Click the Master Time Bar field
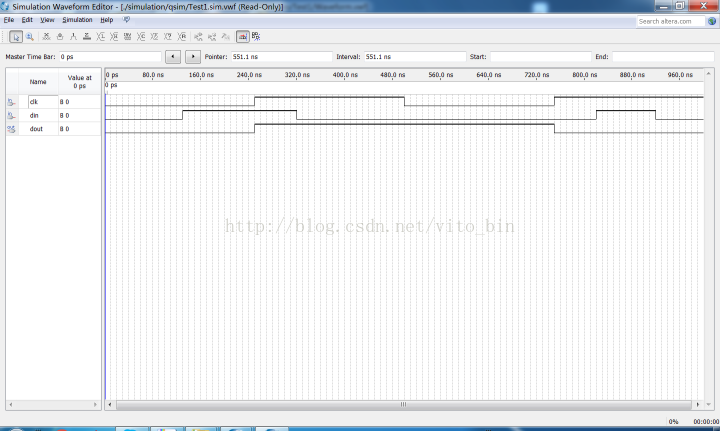The width and height of the screenshot is (720, 431). click(x=110, y=56)
